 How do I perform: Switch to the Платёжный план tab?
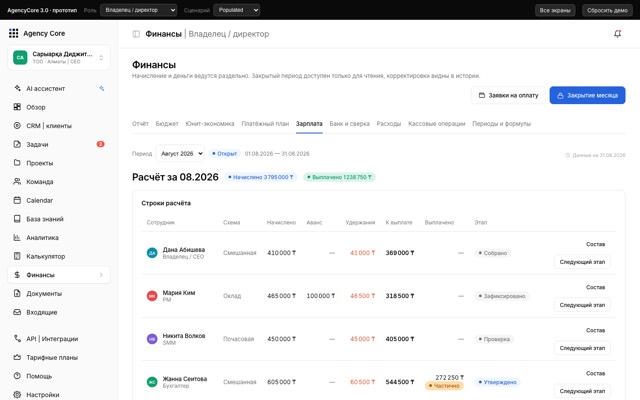265,124
